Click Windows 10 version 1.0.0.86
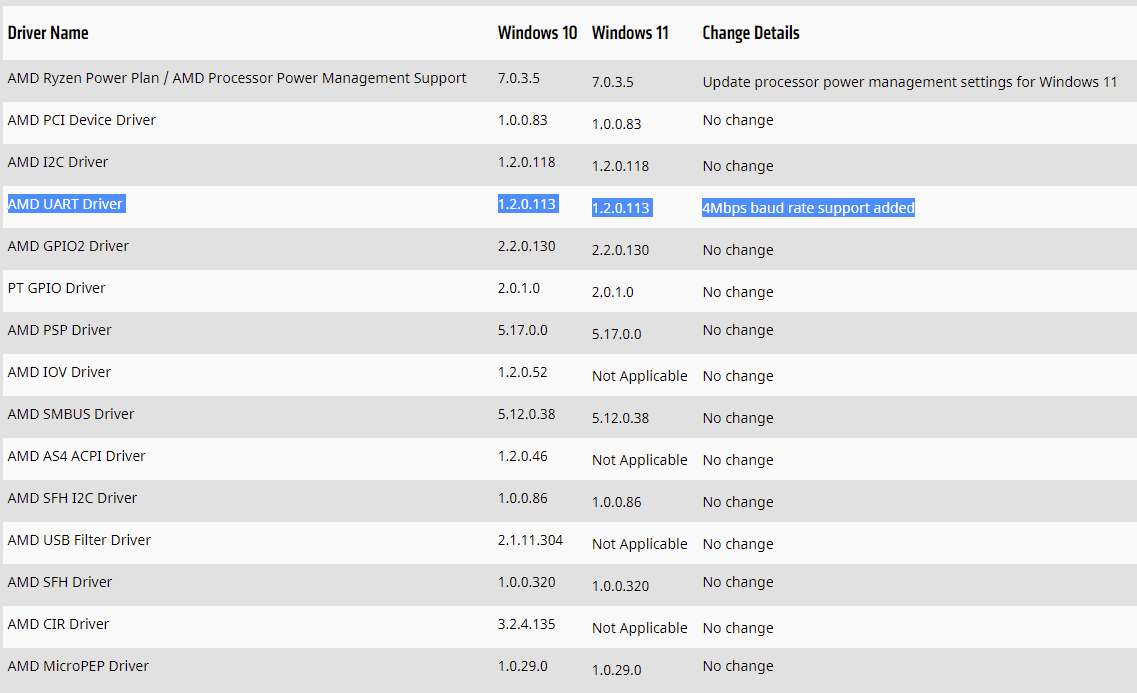 pos(522,499)
